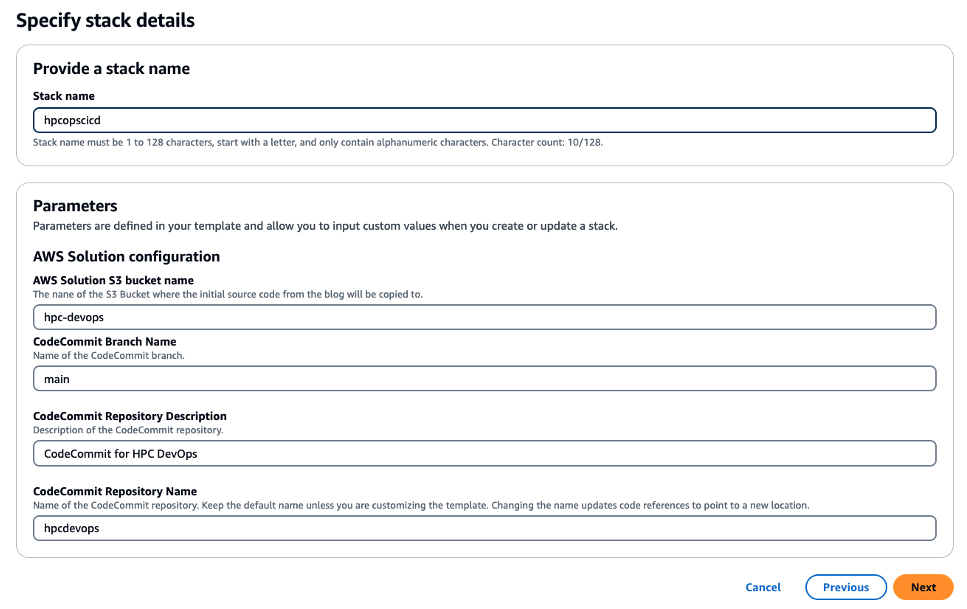
Task: Click the CodeCommit Repository Description field
Action: point(484,453)
